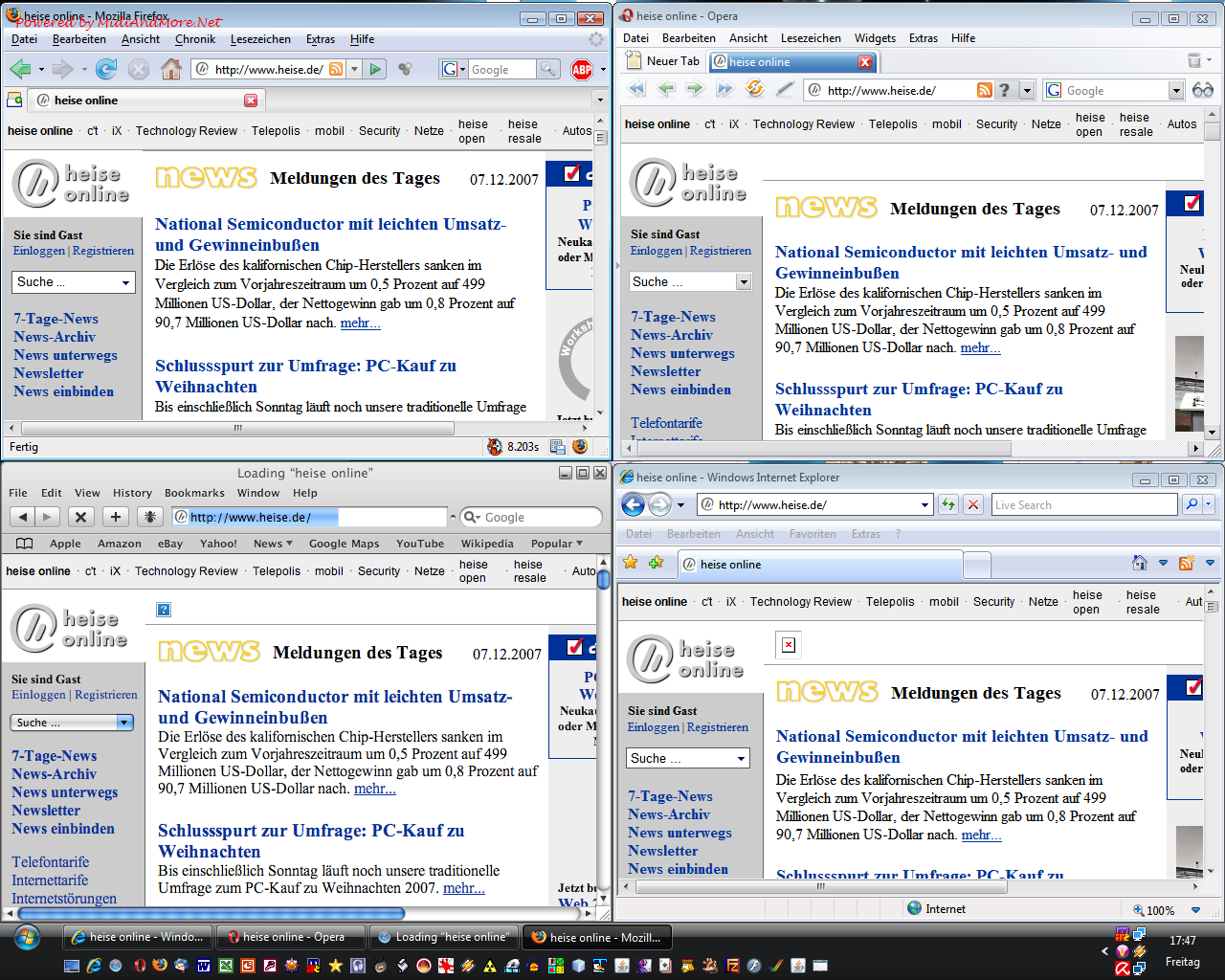
Task: Click Safari's add bookmark plus button
Action: [x=116, y=517]
